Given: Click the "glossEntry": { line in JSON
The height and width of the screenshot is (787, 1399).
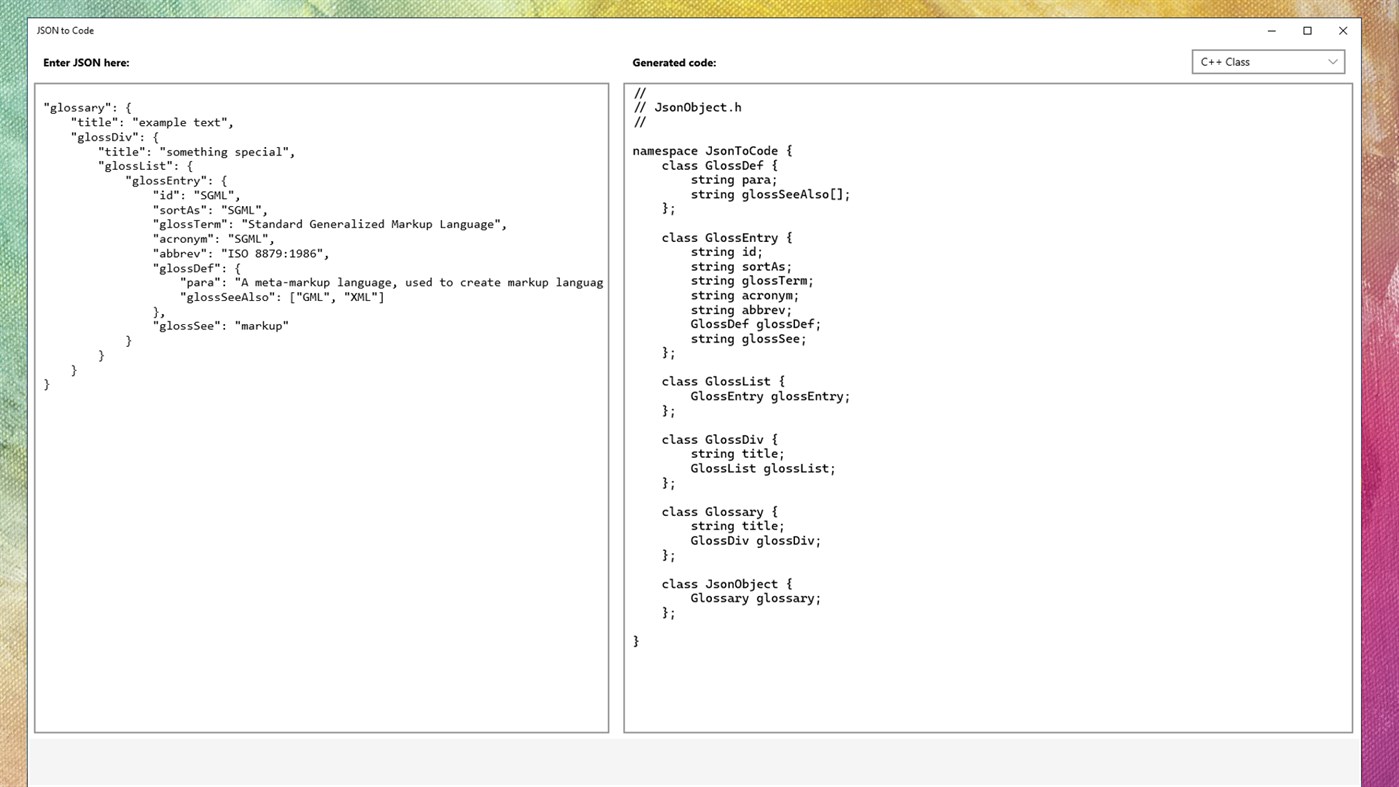Looking at the screenshot, I should click(176, 181).
